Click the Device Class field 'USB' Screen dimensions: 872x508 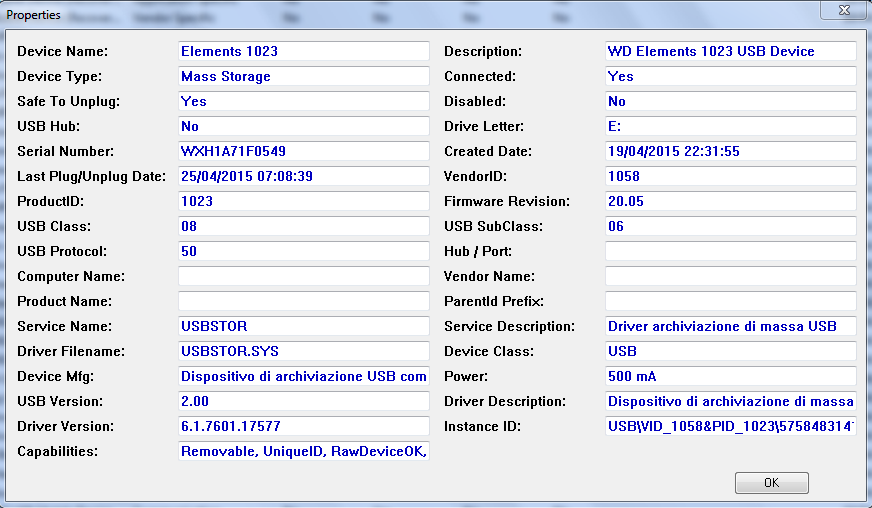click(731, 352)
